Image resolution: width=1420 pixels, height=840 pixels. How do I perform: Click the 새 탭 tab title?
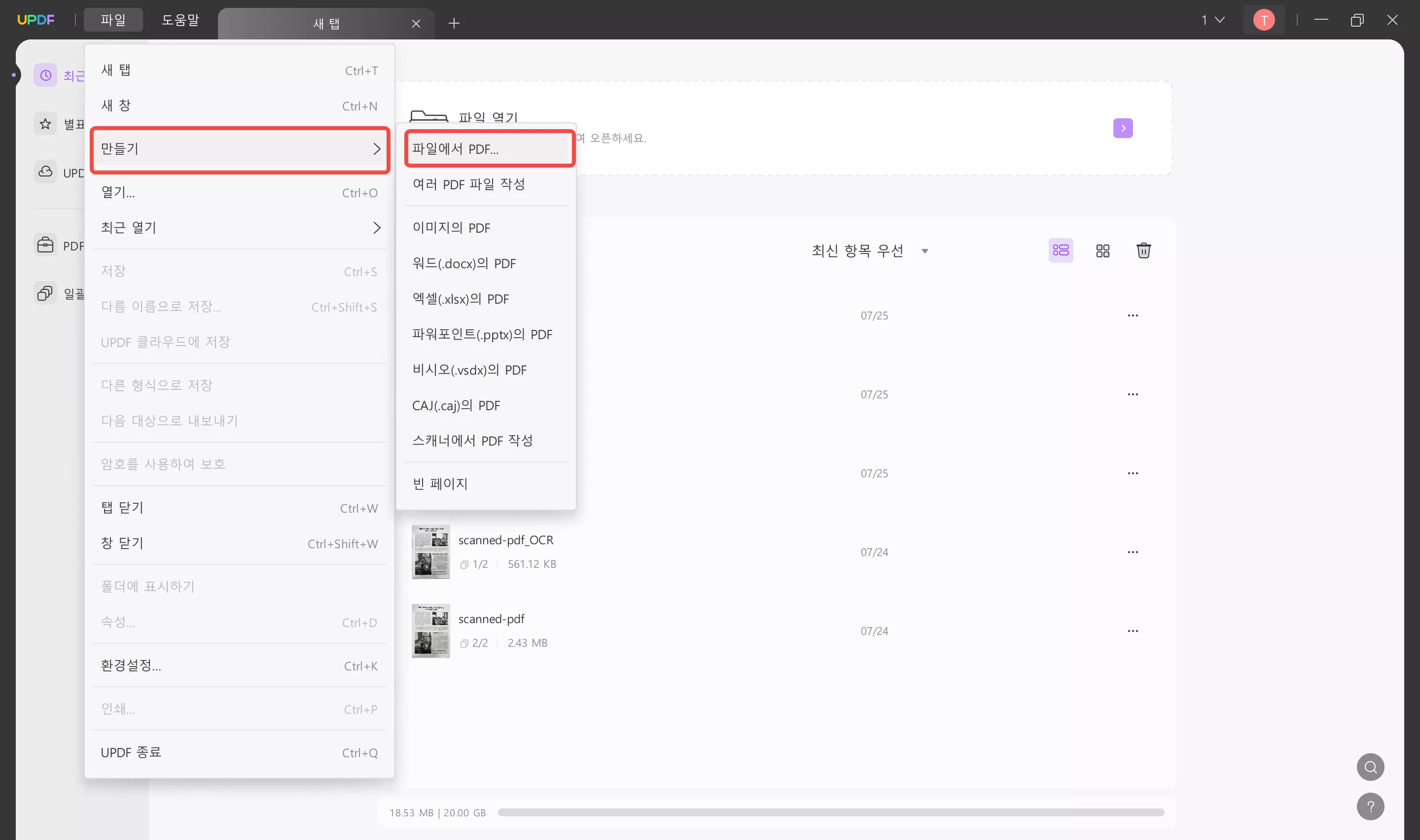[x=326, y=23]
